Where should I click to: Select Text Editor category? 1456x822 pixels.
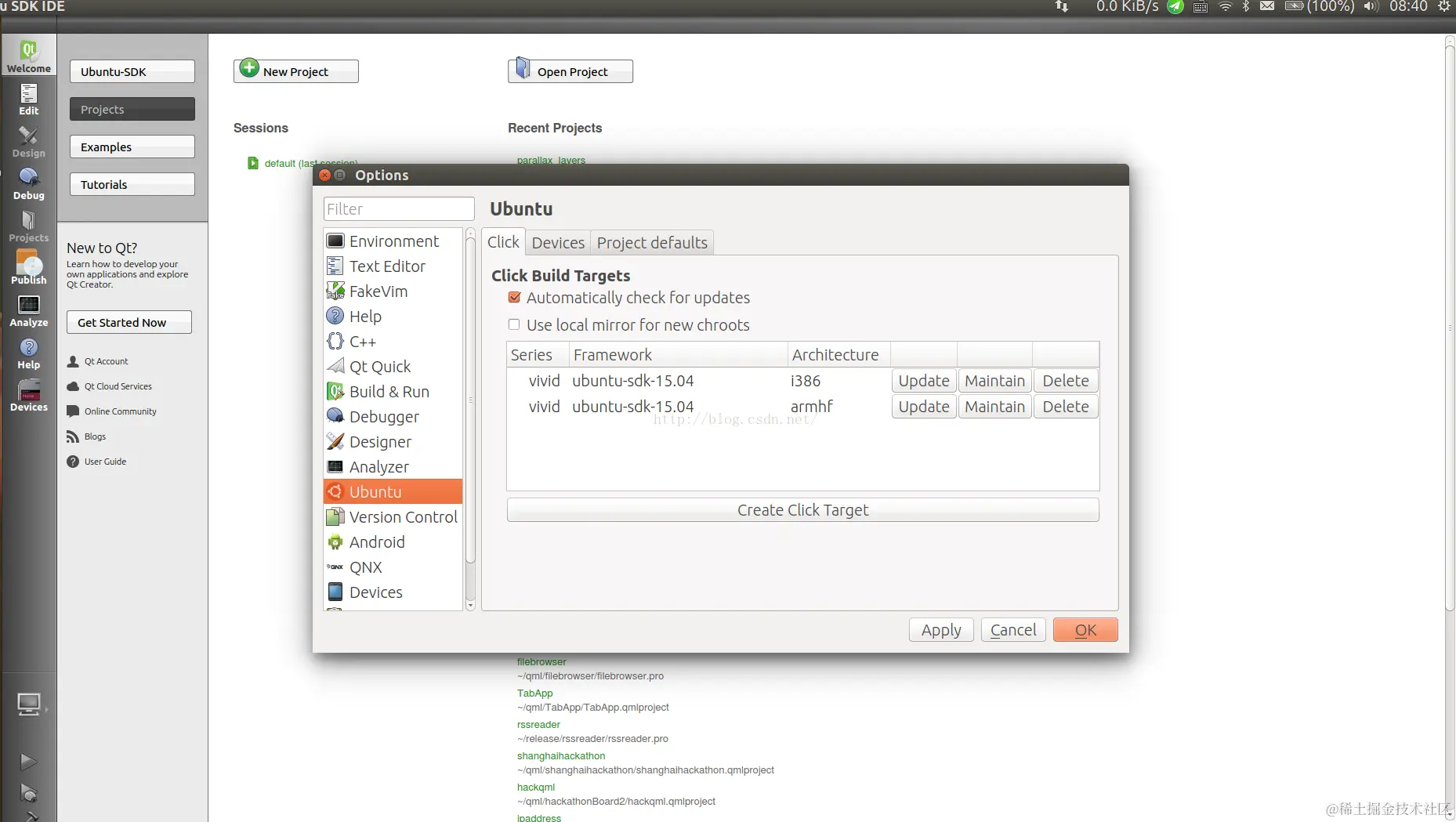click(x=393, y=266)
